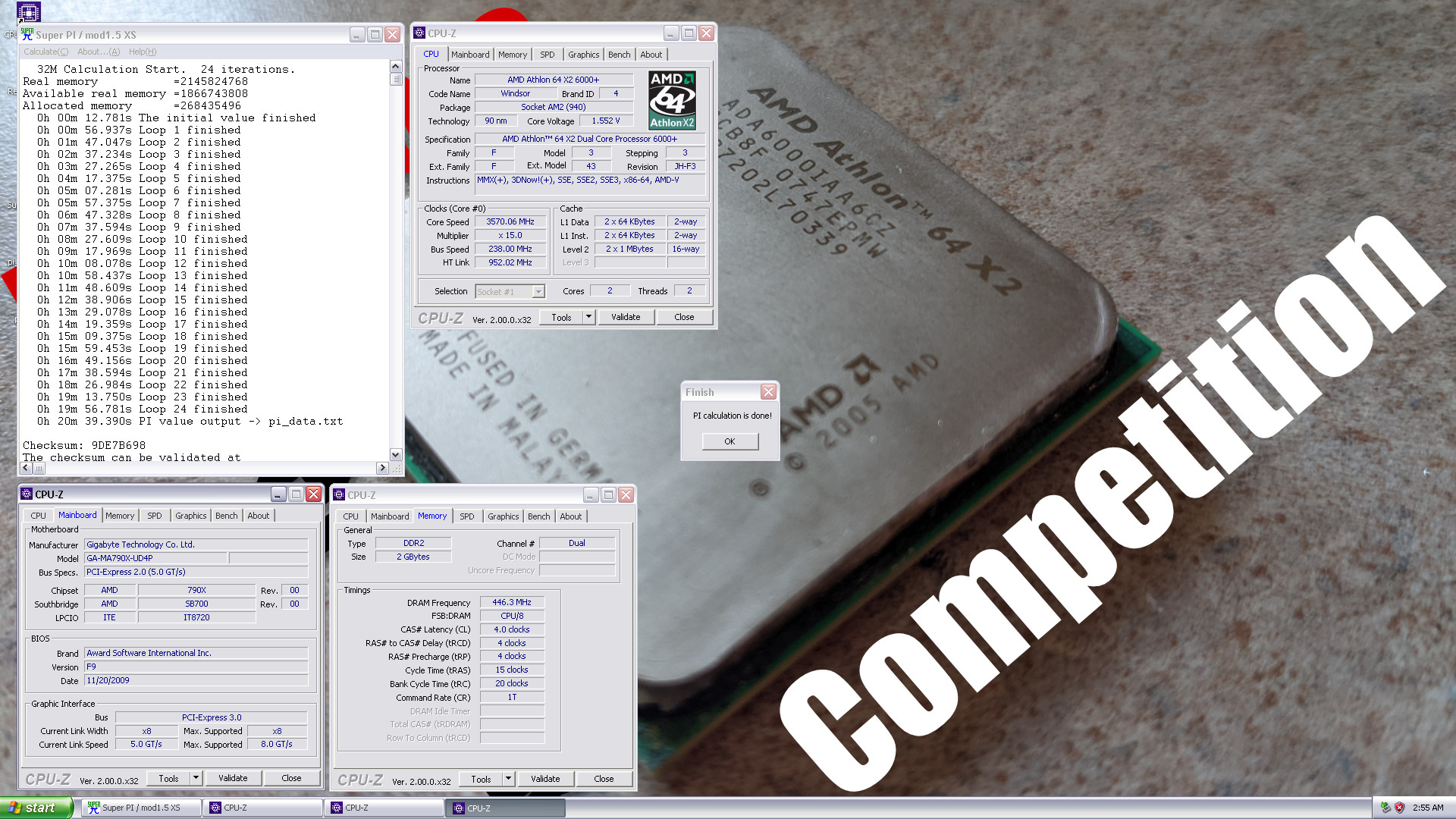The height and width of the screenshot is (819, 1456).
Task: Open the Windows start menu
Action: [36, 808]
